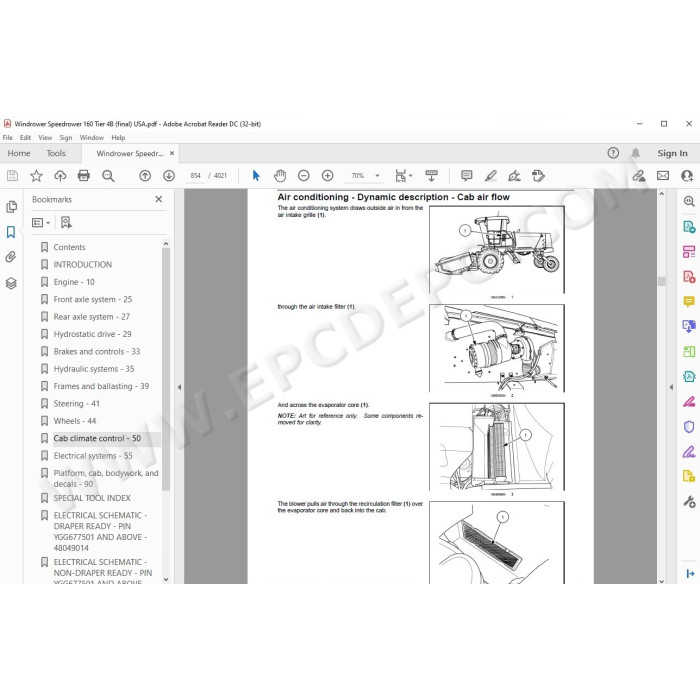The height and width of the screenshot is (700, 700).
Task: Open notifications bell icon
Action: (635, 153)
